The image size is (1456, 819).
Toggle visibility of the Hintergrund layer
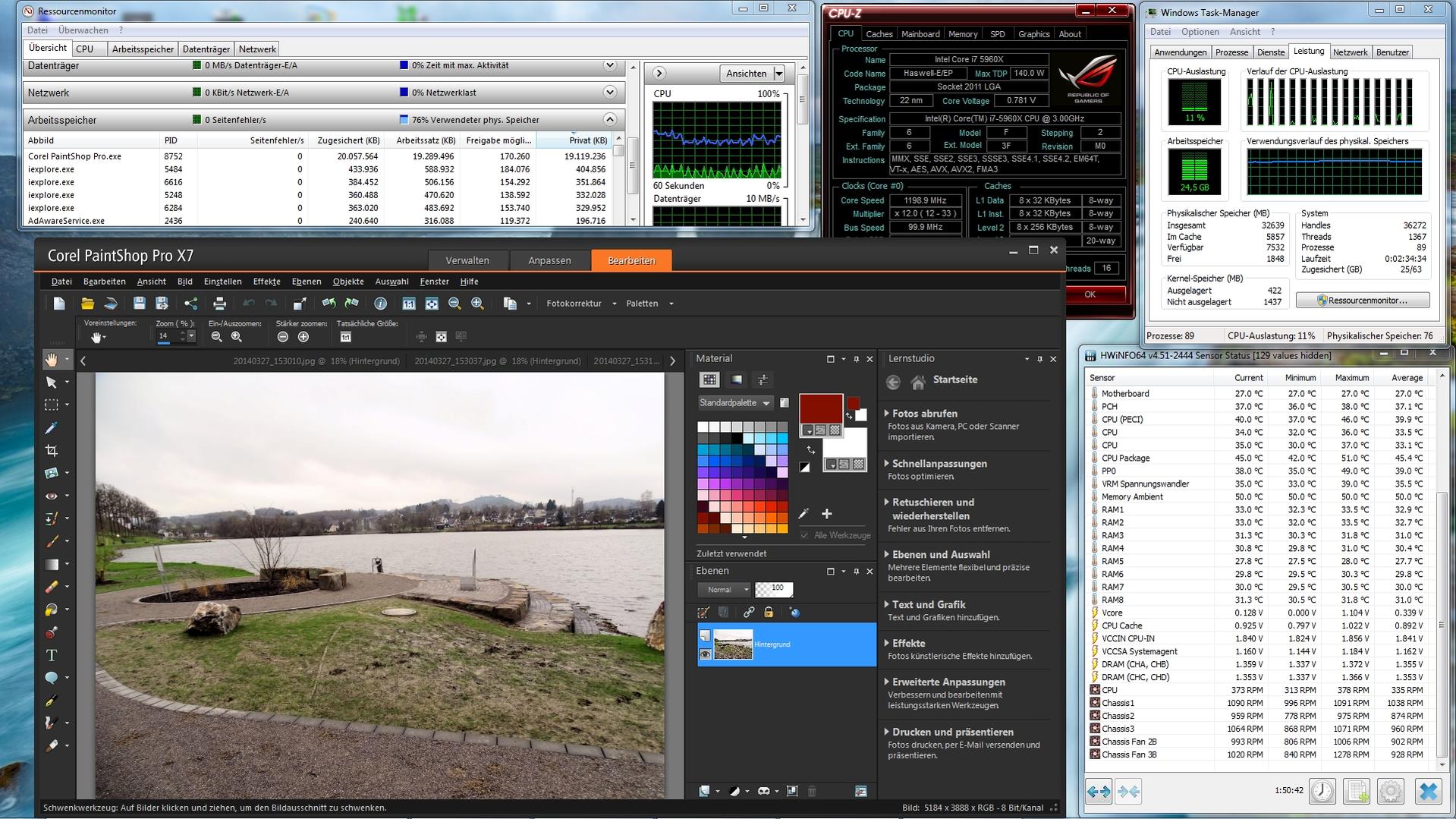tap(705, 654)
